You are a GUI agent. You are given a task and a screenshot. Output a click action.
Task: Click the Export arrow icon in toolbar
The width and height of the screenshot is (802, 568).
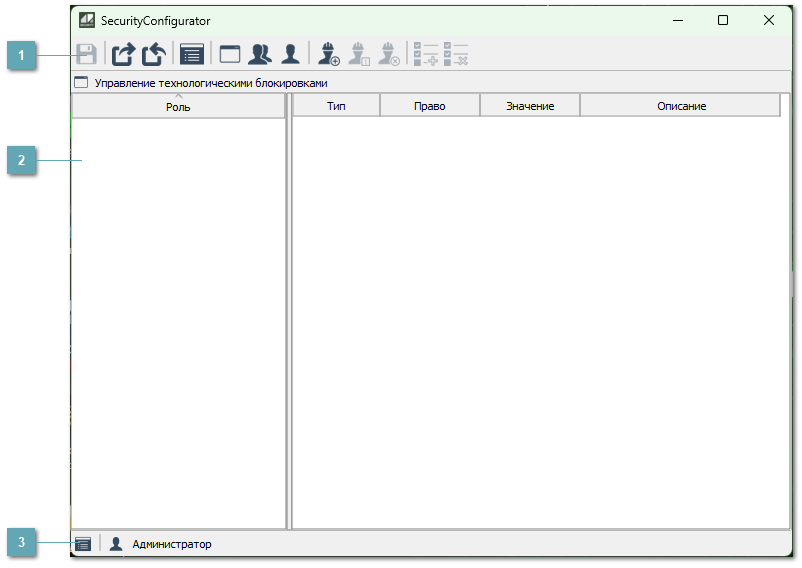(x=123, y=54)
